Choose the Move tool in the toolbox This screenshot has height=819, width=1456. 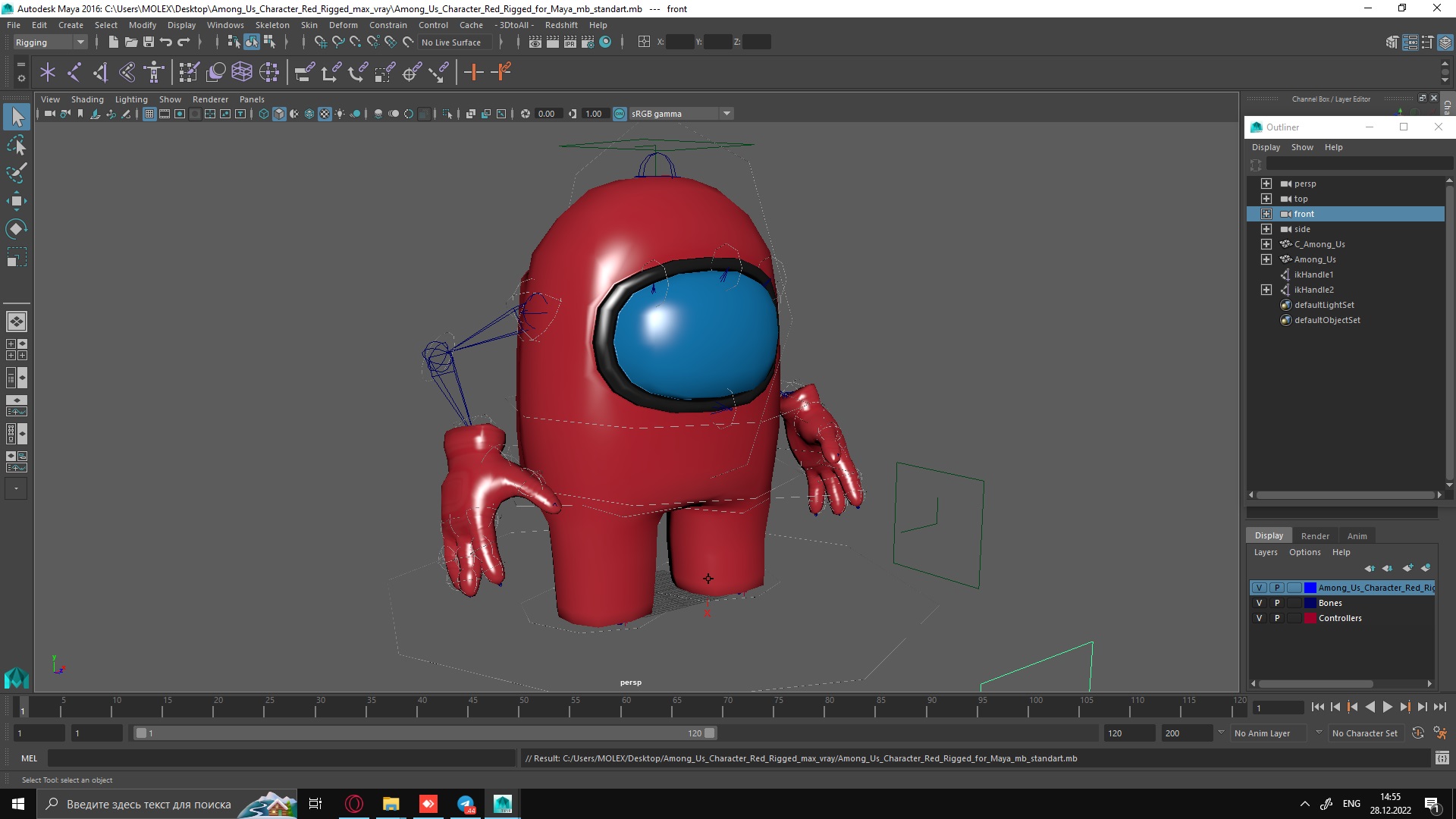click(x=17, y=201)
